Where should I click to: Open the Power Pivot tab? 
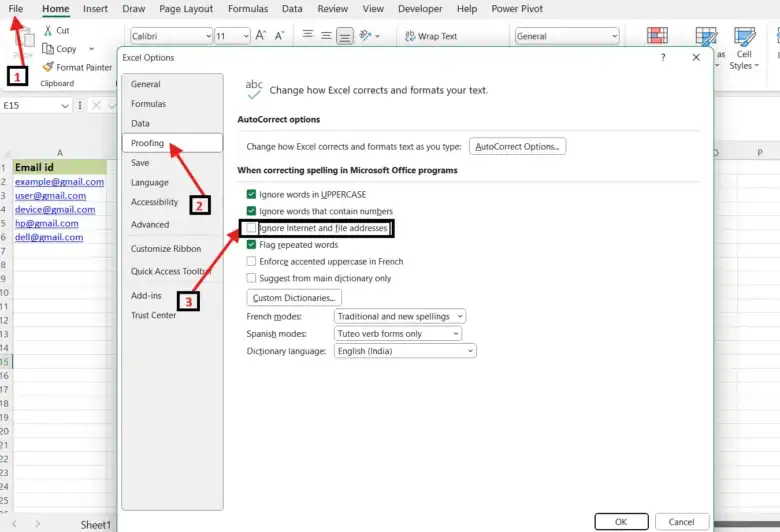click(x=517, y=9)
